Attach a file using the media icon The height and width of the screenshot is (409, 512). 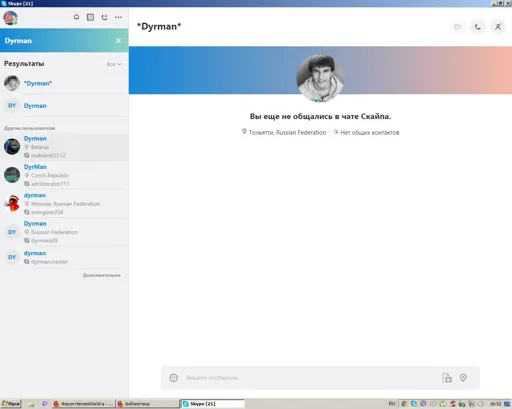point(447,378)
